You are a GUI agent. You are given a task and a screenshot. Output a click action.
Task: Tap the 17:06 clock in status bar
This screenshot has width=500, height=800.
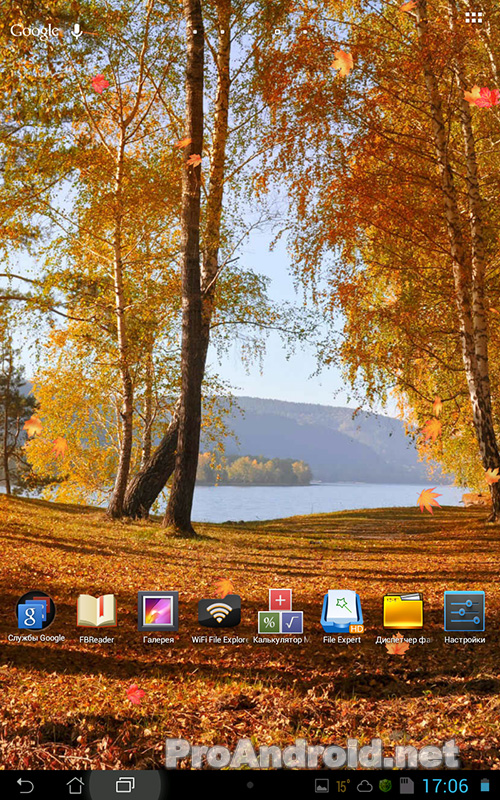(x=445, y=785)
